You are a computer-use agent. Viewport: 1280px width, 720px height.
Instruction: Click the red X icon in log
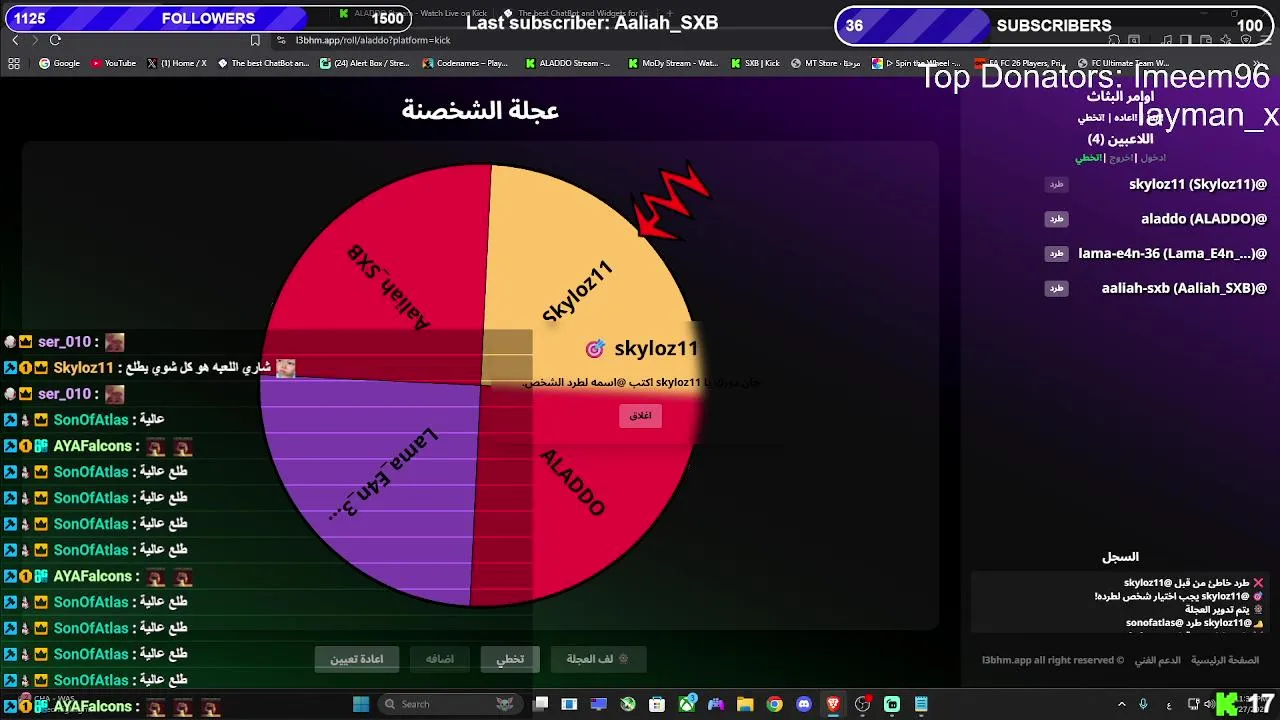pyautogui.click(x=1258, y=583)
